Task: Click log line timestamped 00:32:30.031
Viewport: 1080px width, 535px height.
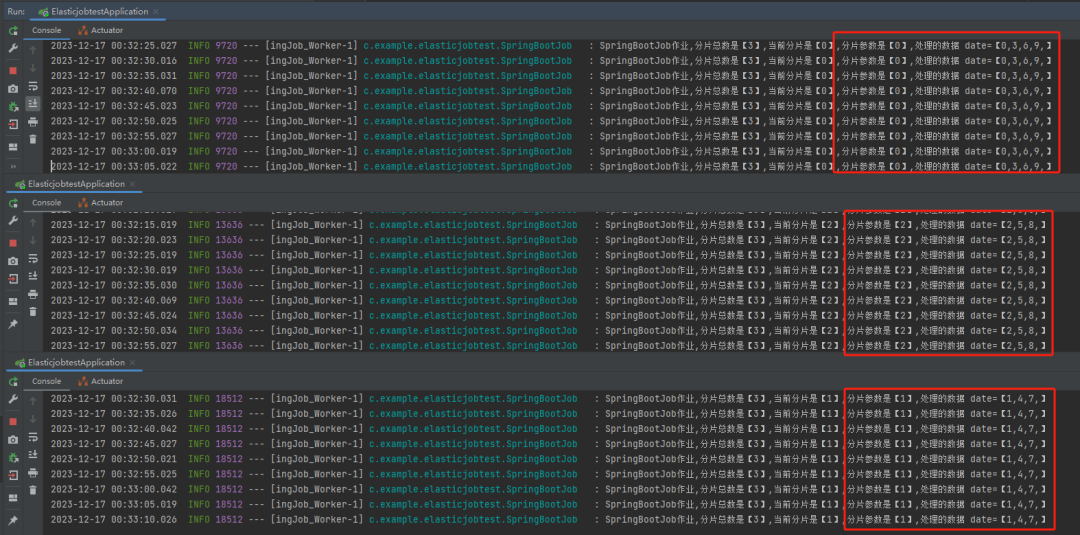Action: (549, 398)
